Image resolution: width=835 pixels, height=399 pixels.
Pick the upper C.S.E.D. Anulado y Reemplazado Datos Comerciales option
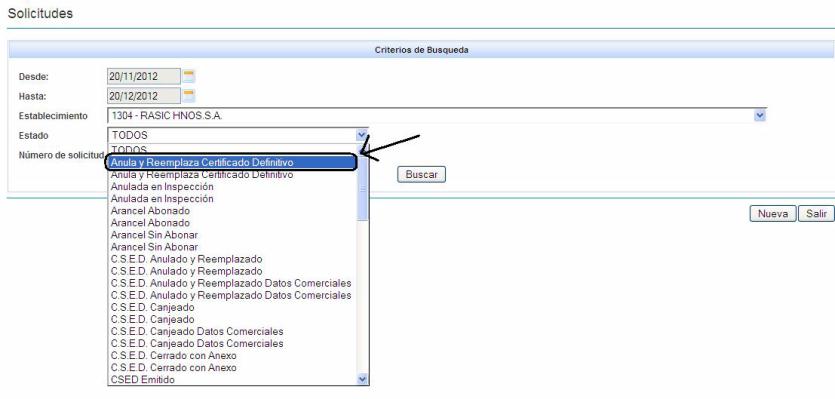click(x=233, y=283)
